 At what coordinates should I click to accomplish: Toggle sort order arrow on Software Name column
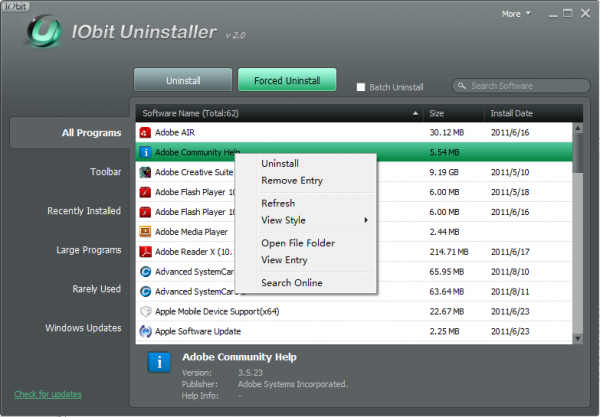[415, 113]
